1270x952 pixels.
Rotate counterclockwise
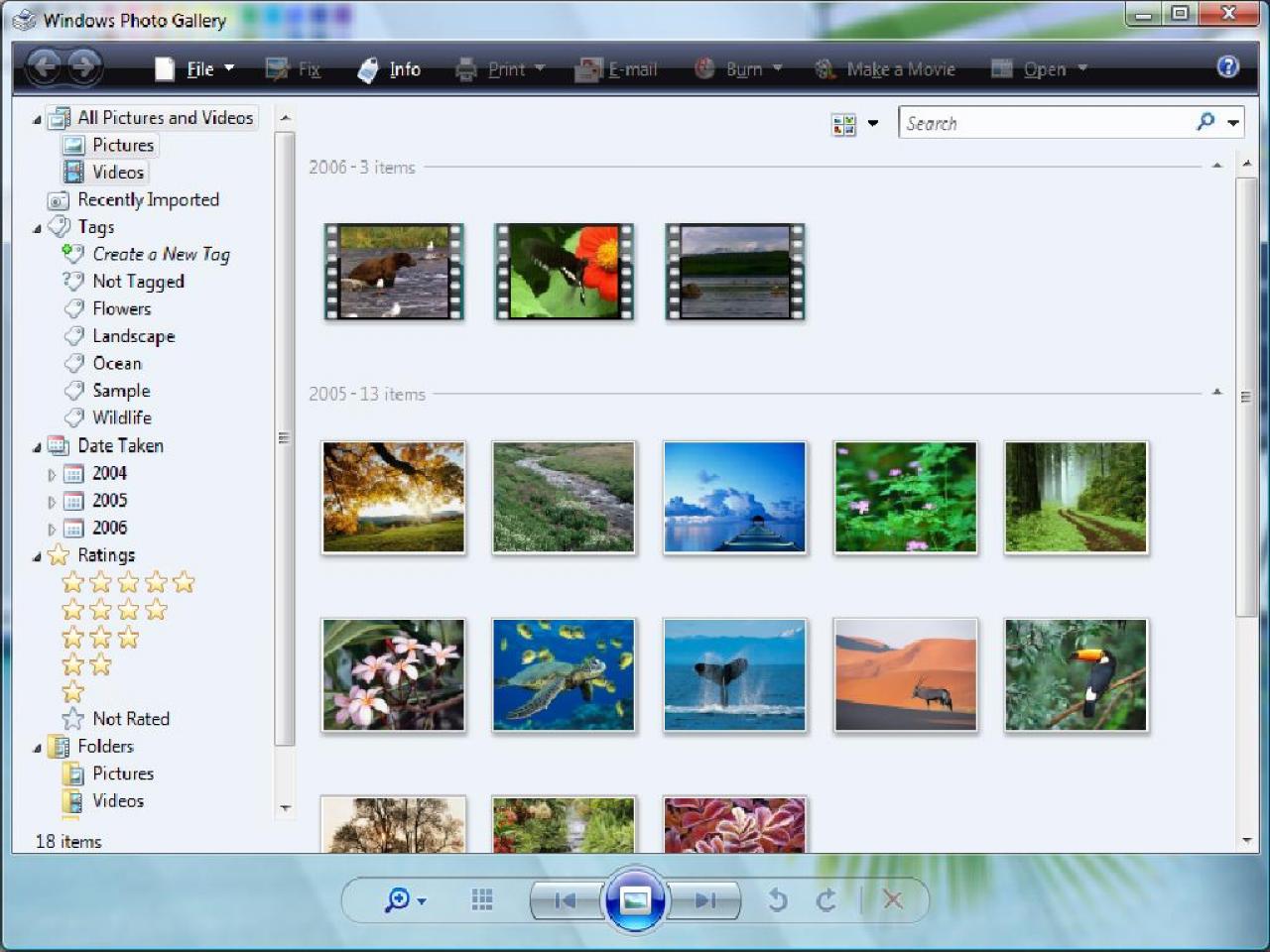click(x=778, y=899)
